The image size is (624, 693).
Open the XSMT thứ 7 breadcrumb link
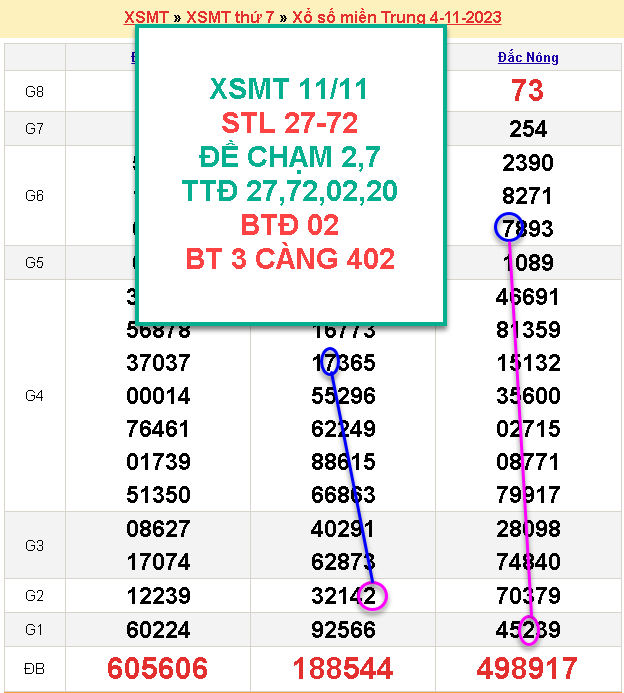pos(231,18)
